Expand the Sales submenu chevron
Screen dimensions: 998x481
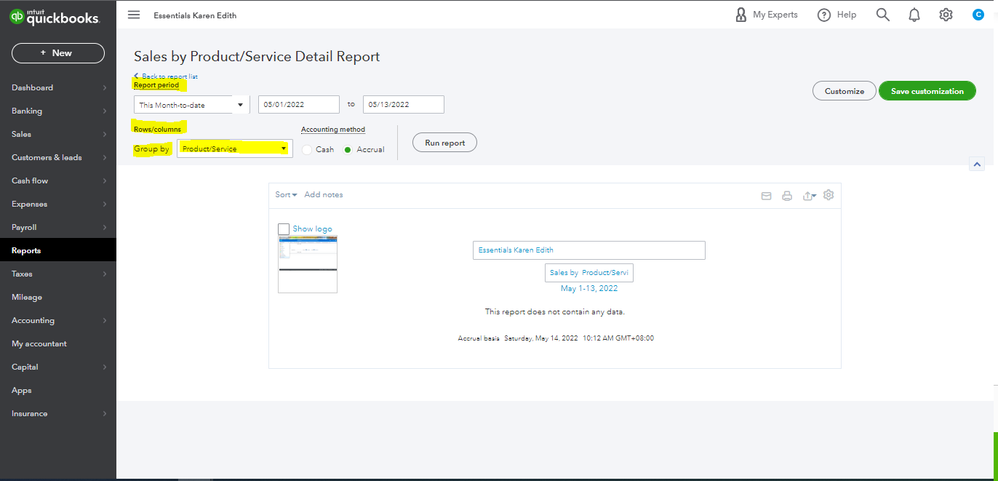coord(104,134)
